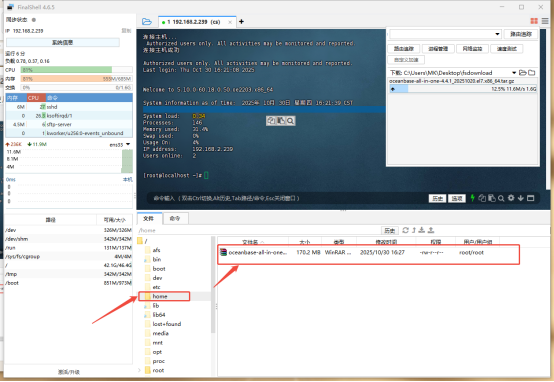554x382 pixels.
Task: Open the connection manager folder icon
Action: point(147,22)
